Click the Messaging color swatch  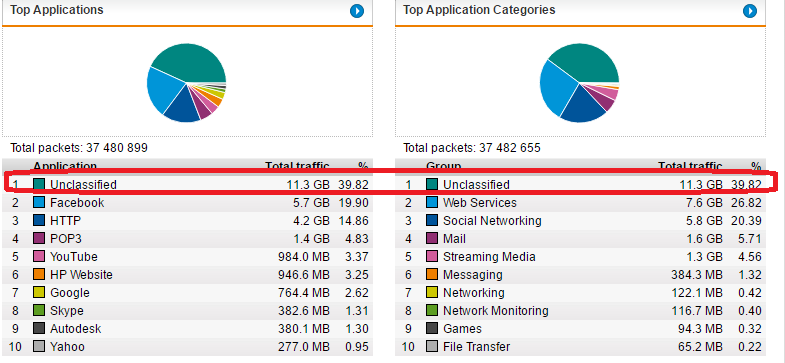(x=432, y=275)
